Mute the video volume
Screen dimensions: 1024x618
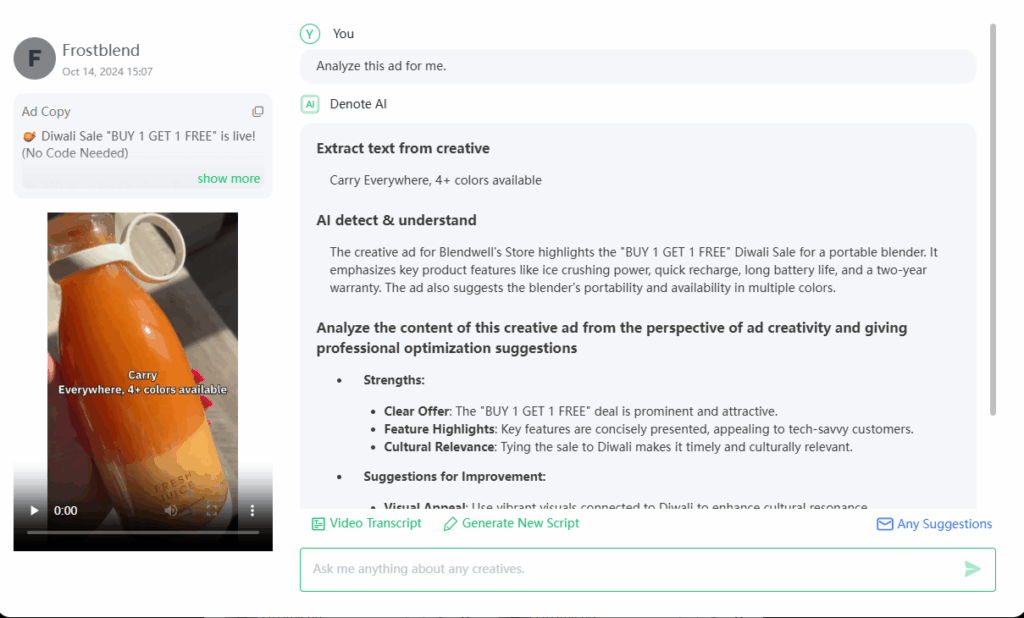coord(171,510)
